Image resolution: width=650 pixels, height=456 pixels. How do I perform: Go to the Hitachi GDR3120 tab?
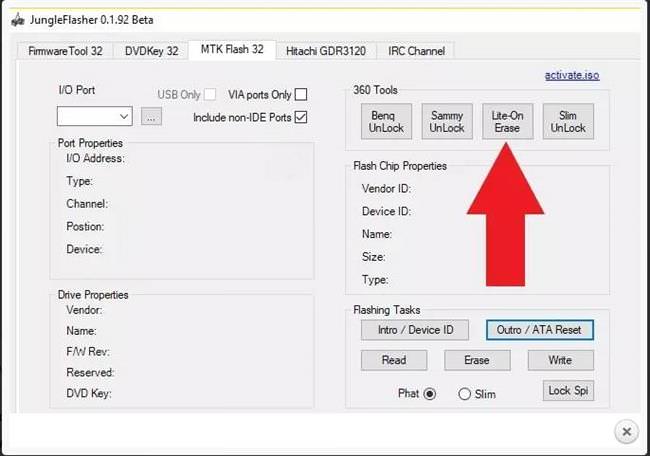[326, 51]
